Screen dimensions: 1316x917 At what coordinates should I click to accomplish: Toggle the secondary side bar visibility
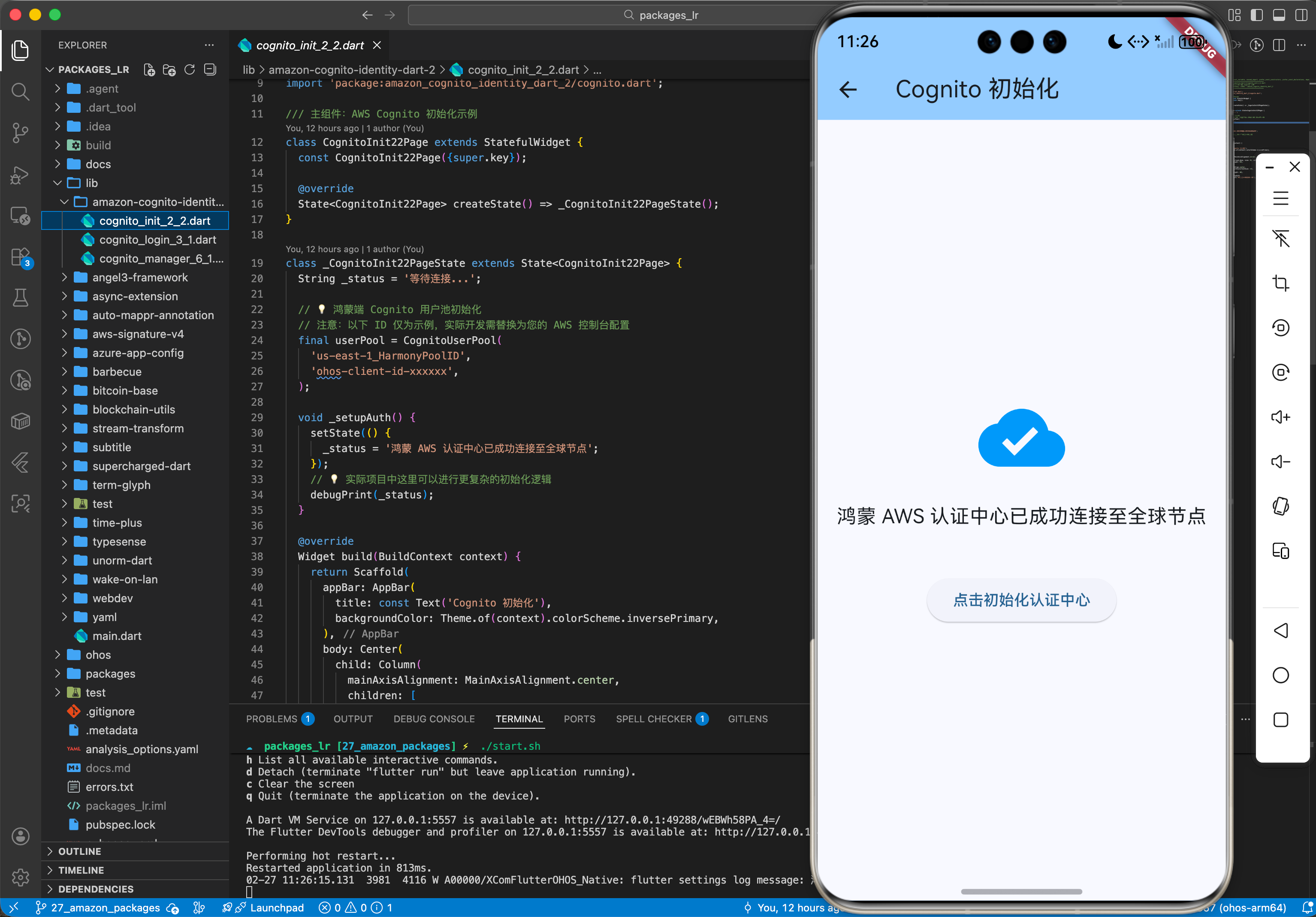(1301, 15)
